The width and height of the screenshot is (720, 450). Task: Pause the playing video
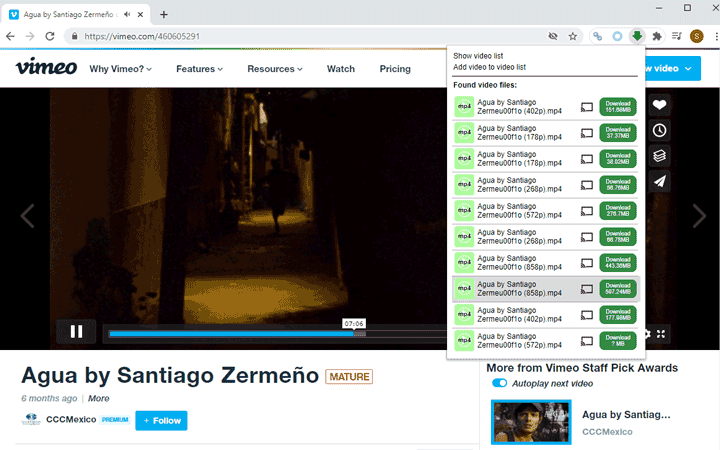pos(76,331)
